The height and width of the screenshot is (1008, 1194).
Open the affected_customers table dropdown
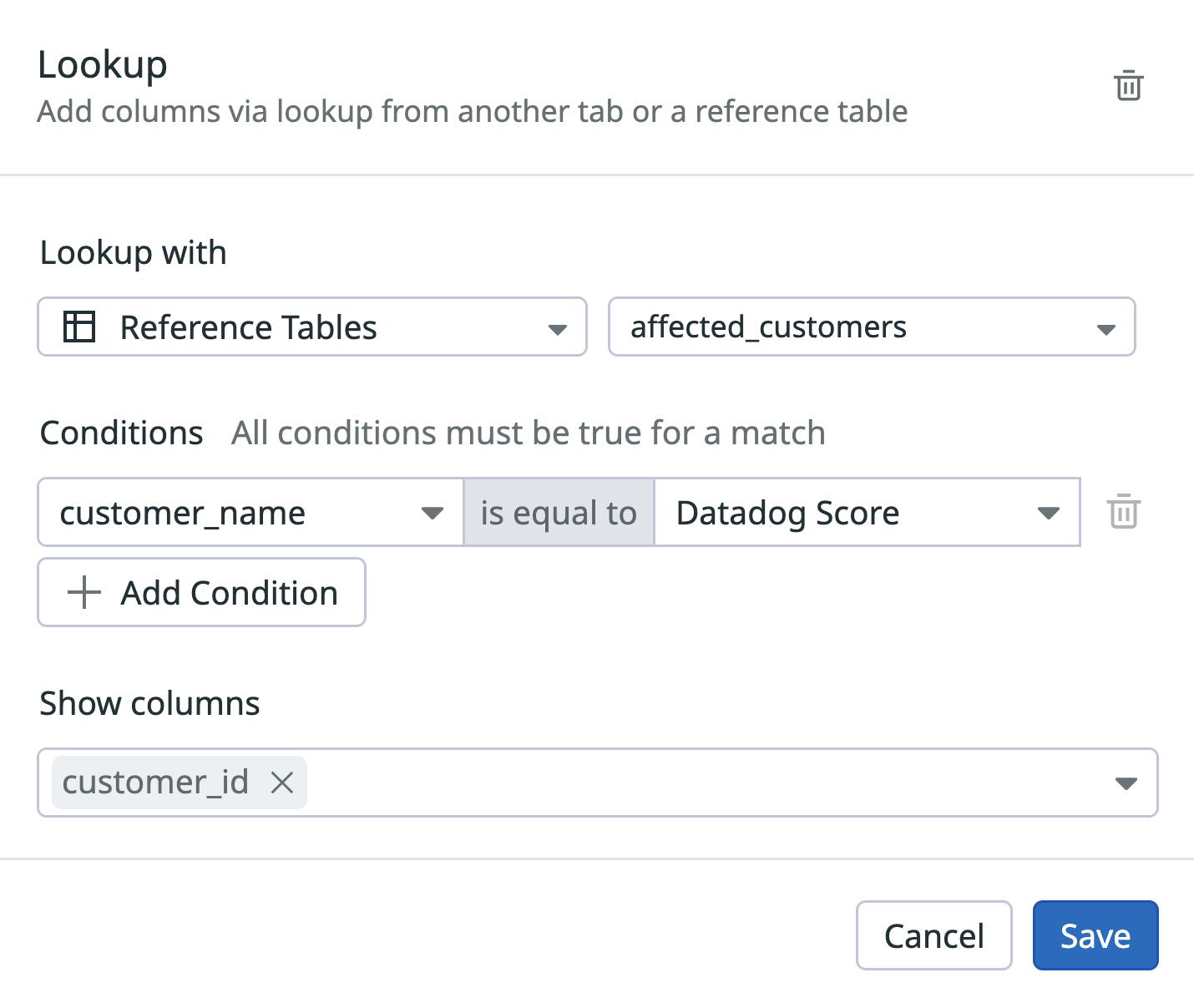pos(872,327)
